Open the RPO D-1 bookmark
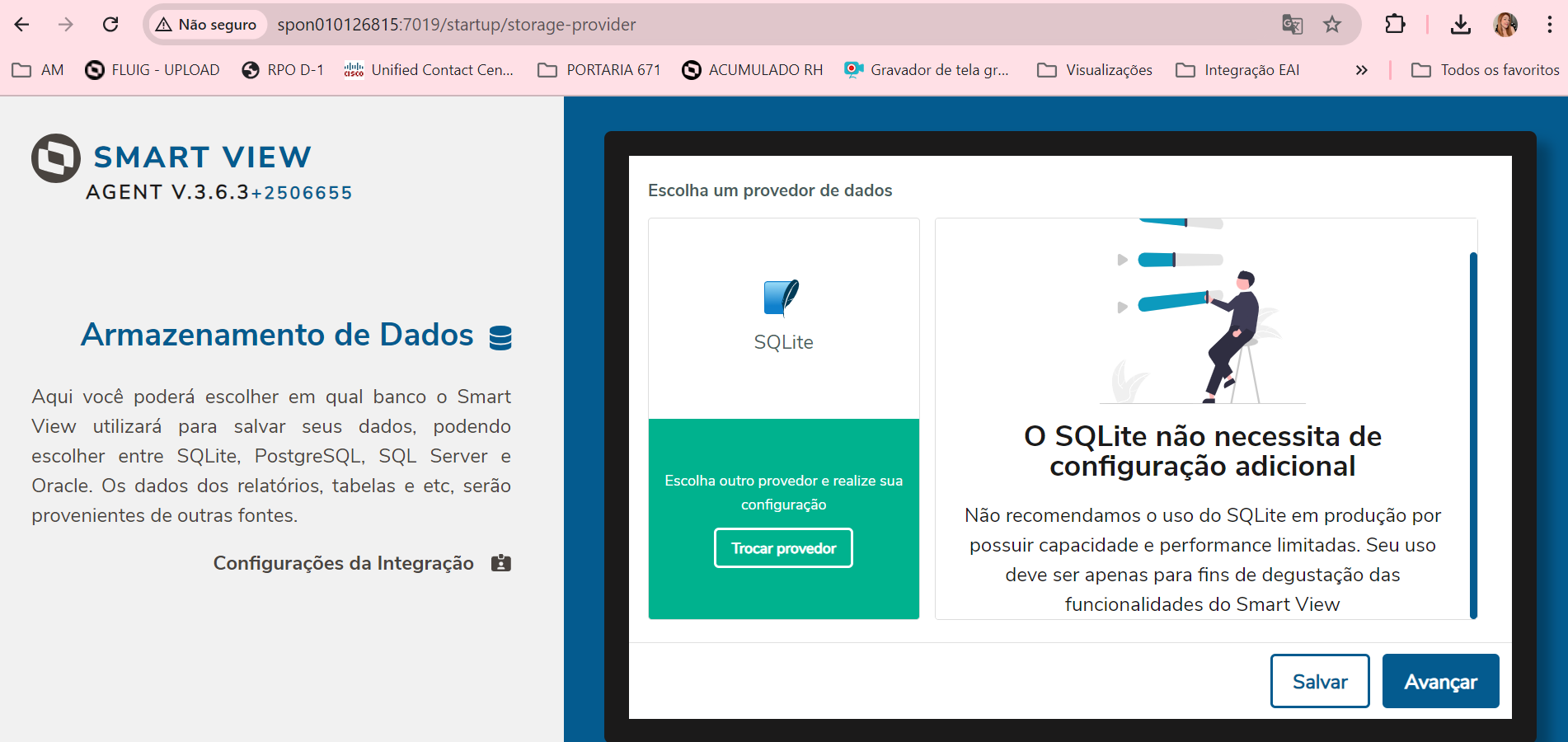Image resolution: width=1568 pixels, height=742 pixels. point(283,70)
